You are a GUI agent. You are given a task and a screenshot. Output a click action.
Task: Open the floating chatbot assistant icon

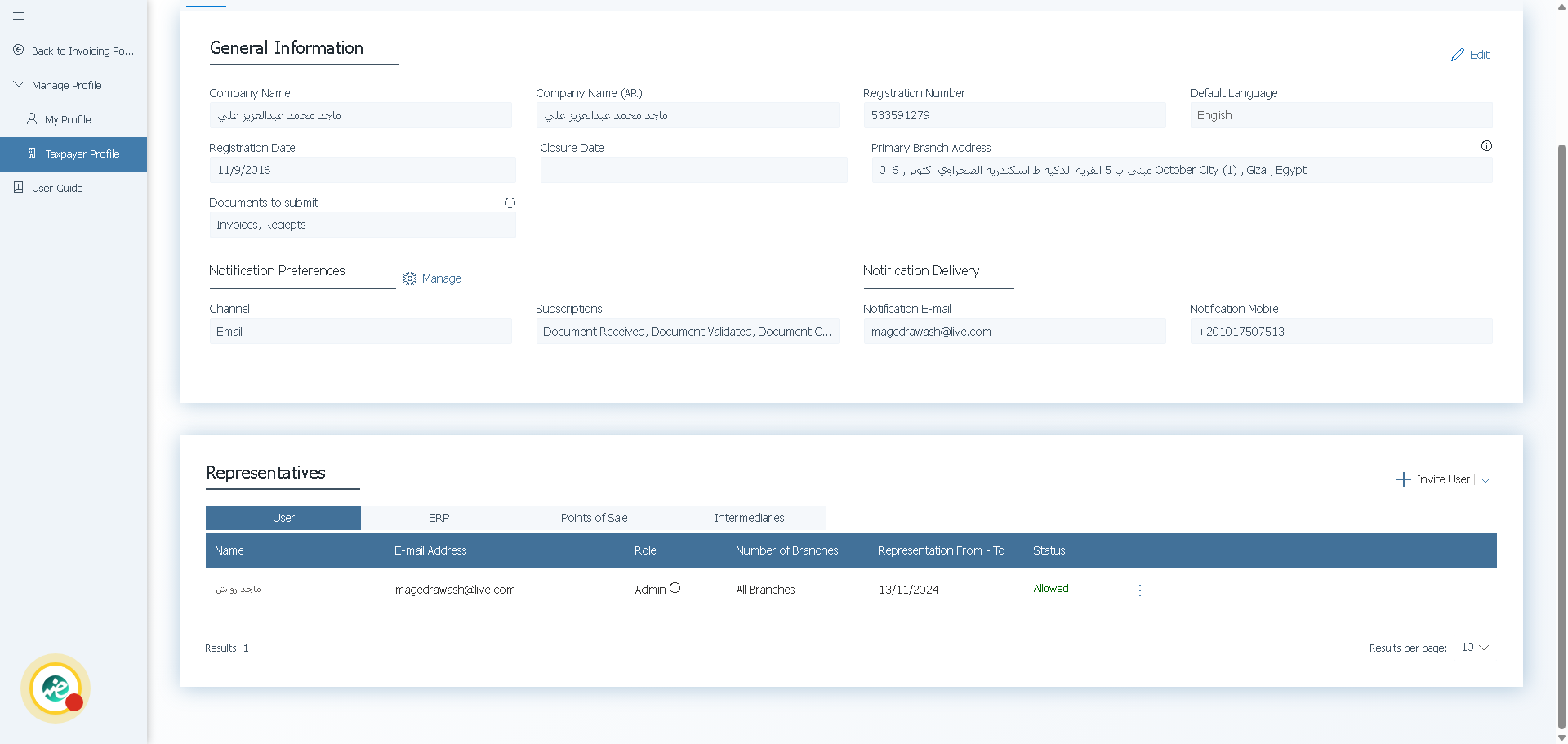pos(56,688)
